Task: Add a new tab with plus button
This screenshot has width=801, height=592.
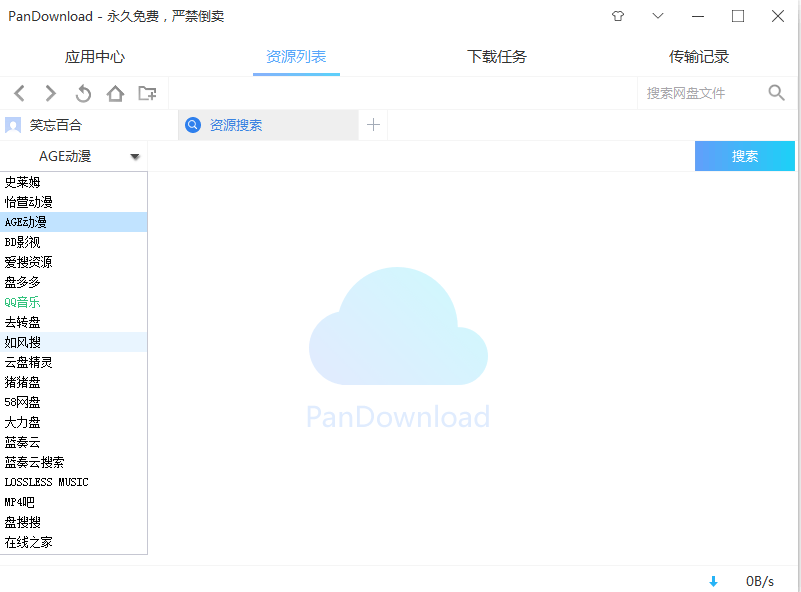Action: [373, 125]
